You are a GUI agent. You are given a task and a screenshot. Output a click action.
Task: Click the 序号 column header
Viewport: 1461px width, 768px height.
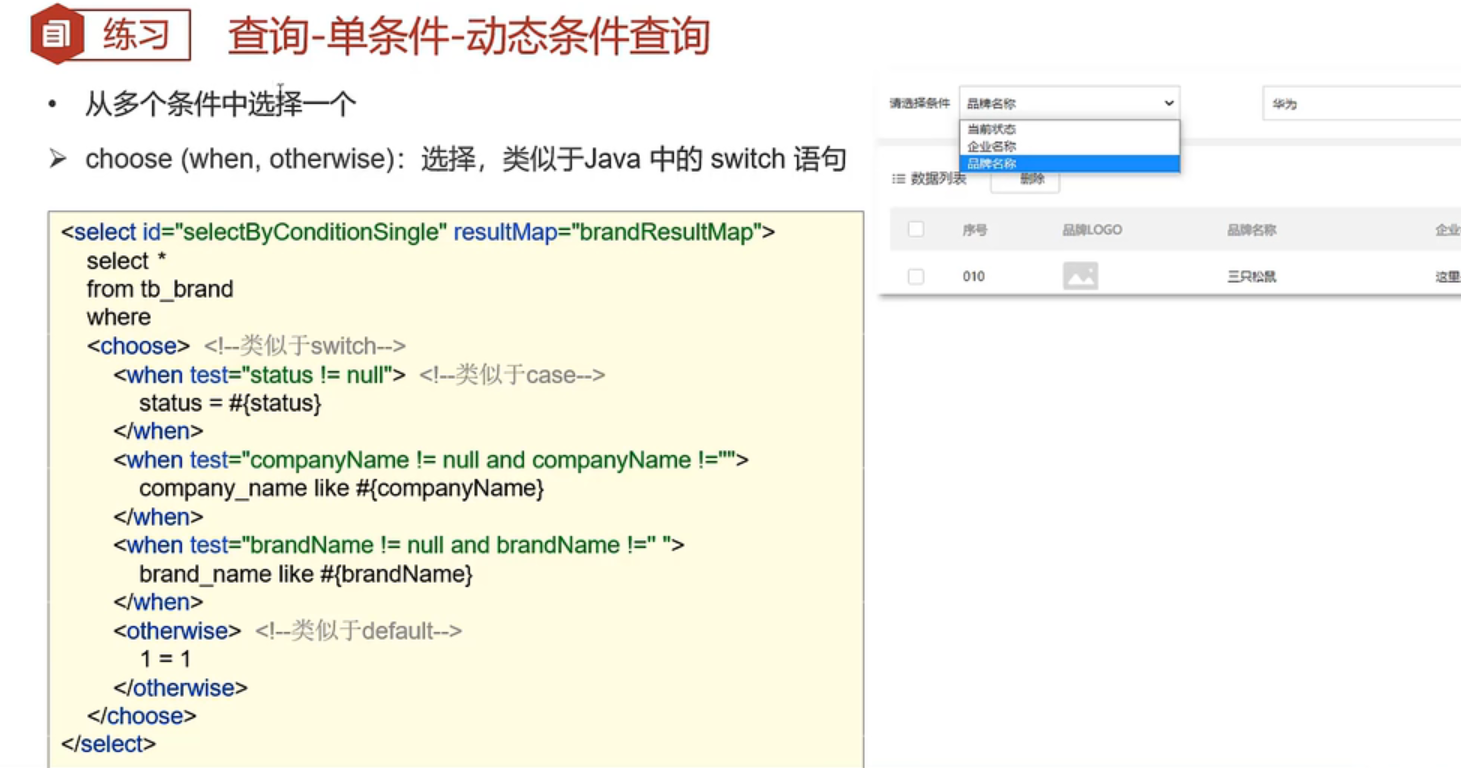[975, 230]
